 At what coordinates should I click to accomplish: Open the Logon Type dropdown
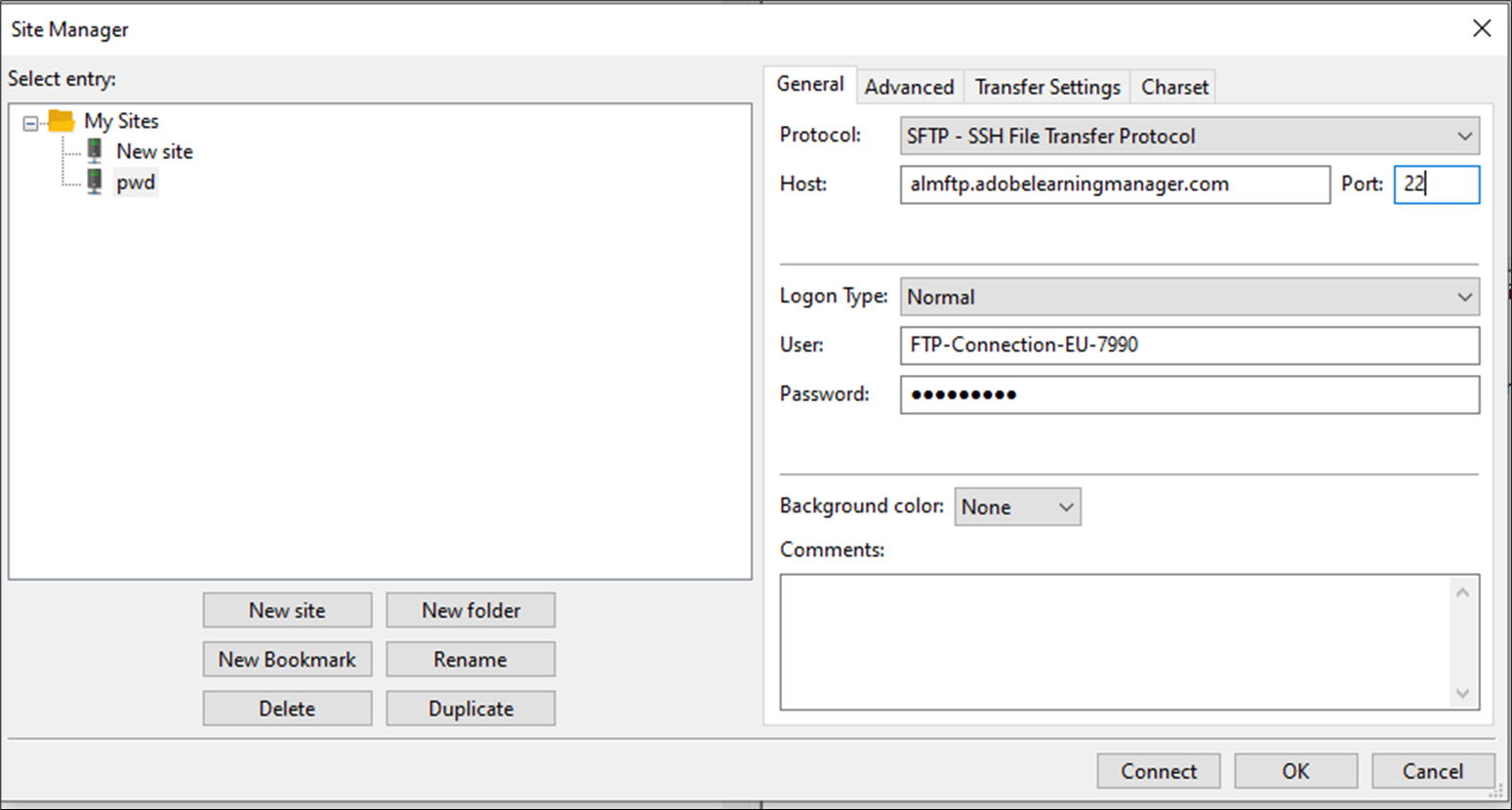point(1189,298)
